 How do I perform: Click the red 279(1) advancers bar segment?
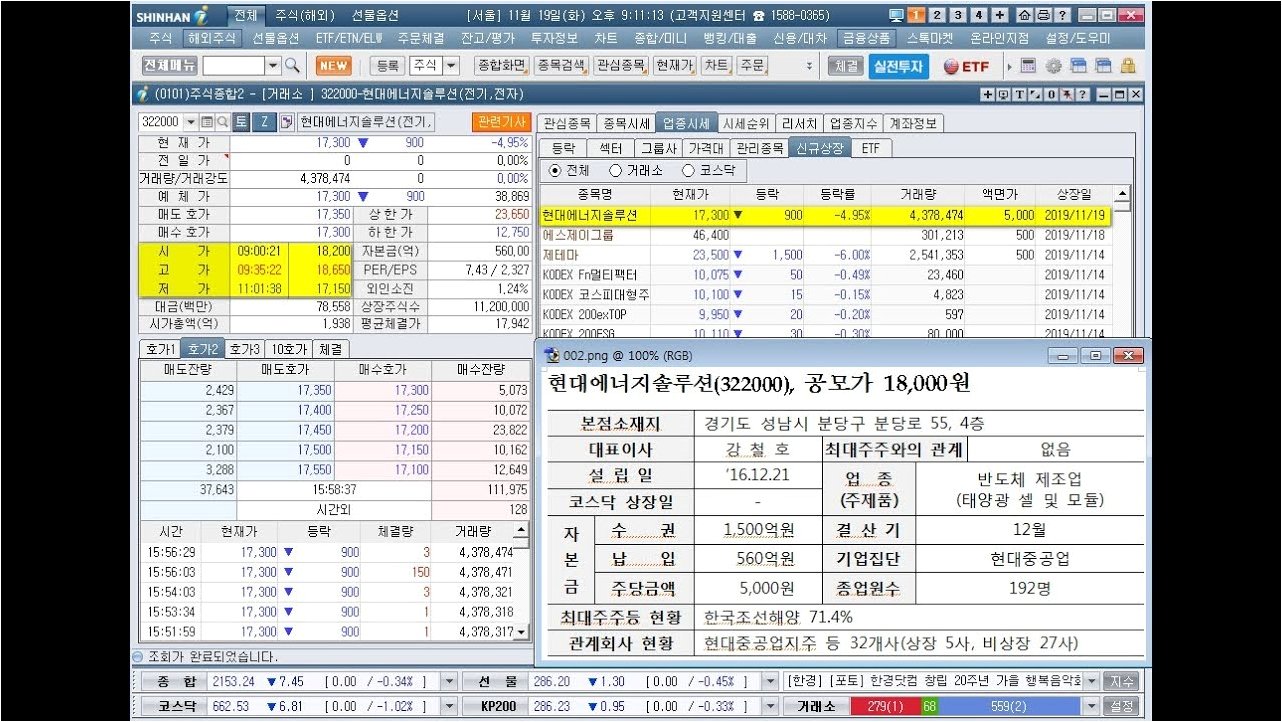[x=886, y=706]
